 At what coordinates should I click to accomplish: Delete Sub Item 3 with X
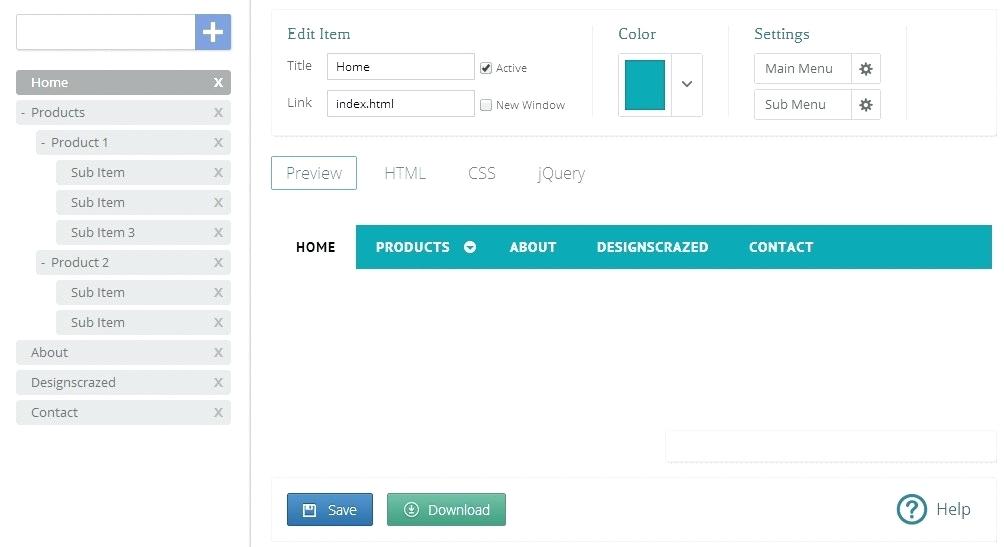coord(218,233)
